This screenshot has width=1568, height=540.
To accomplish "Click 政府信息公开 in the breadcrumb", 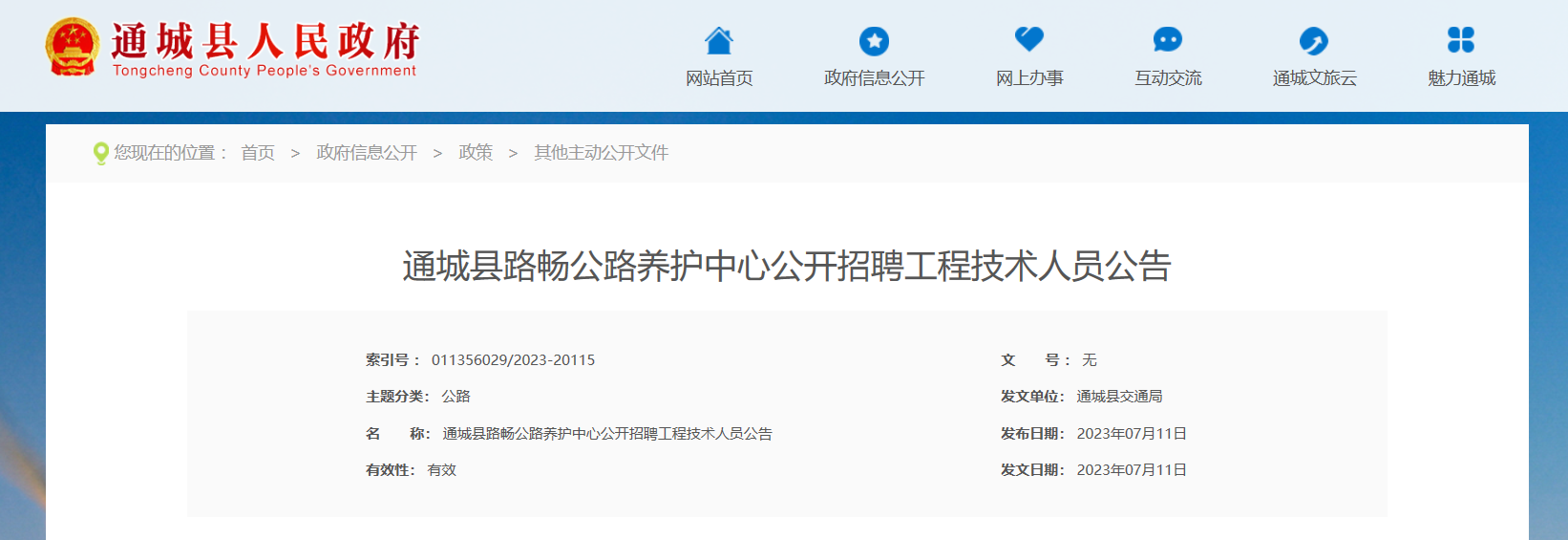I will click(x=367, y=153).
